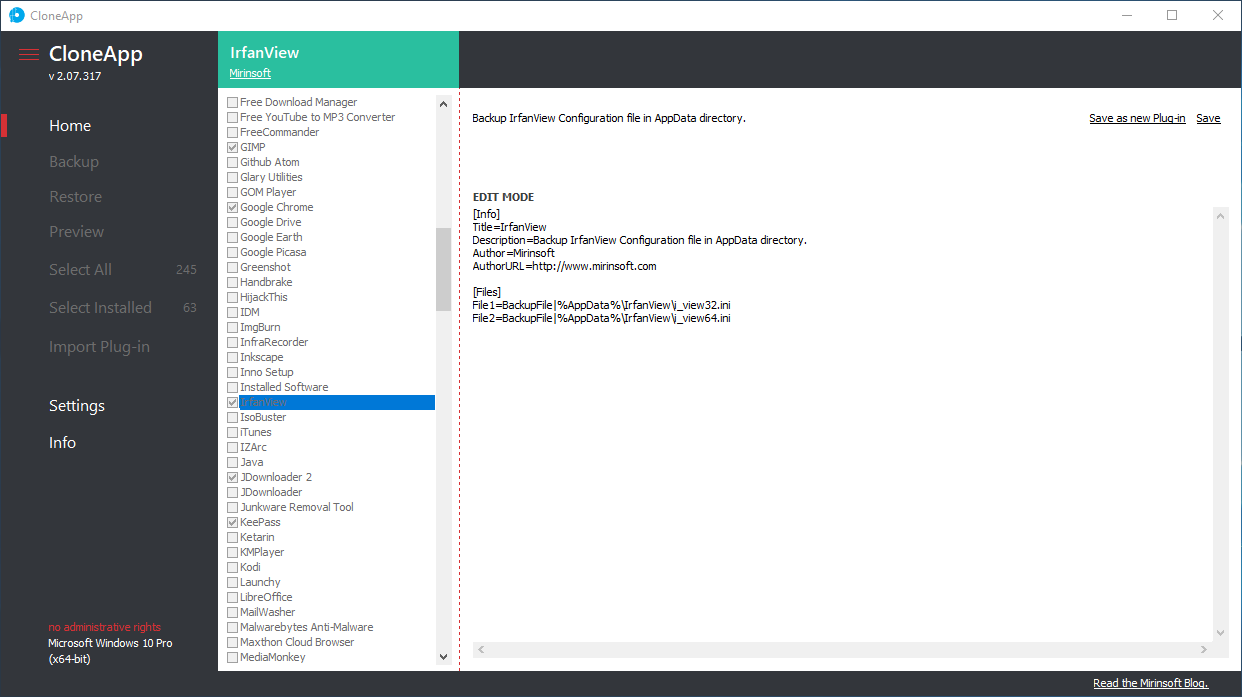Select MailWasher entry
The height and width of the screenshot is (697, 1242).
click(268, 612)
